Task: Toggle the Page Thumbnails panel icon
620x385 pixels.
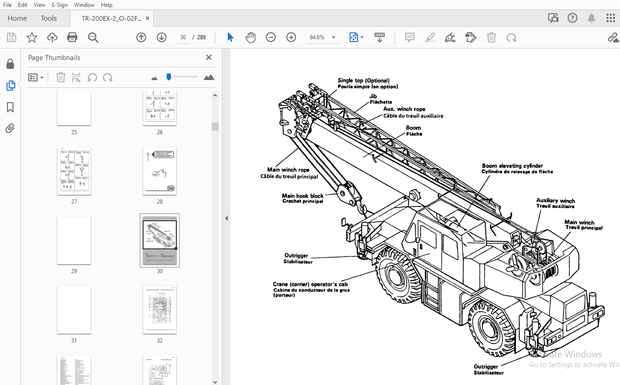Action: [x=10, y=85]
